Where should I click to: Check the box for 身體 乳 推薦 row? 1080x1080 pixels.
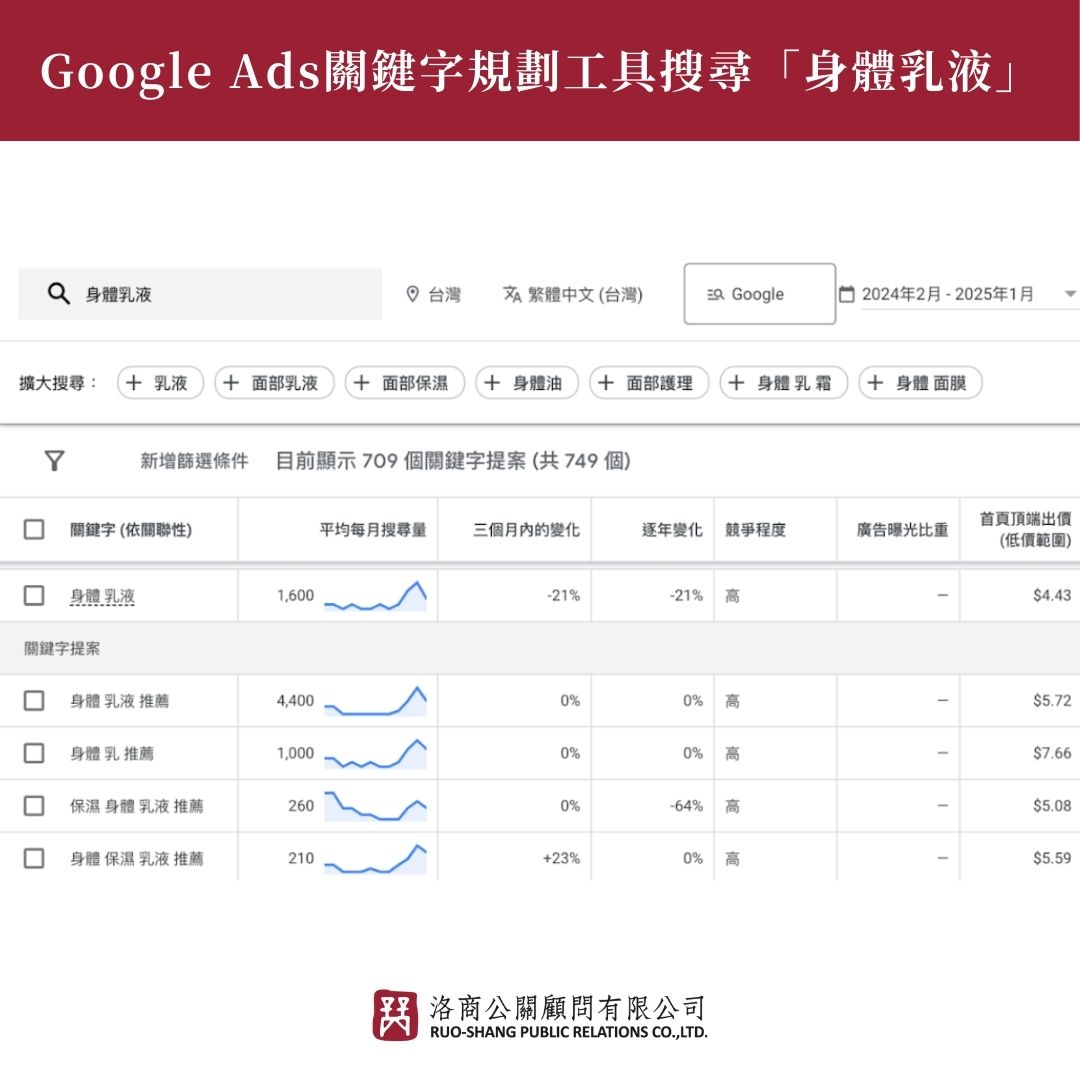pyautogui.click(x=34, y=754)
